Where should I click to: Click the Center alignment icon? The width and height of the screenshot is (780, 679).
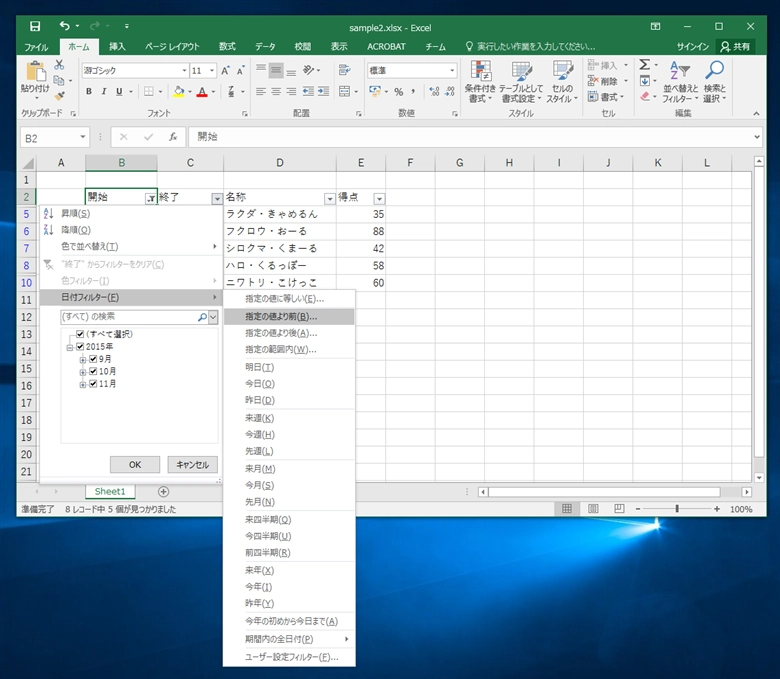click(276, 92)
